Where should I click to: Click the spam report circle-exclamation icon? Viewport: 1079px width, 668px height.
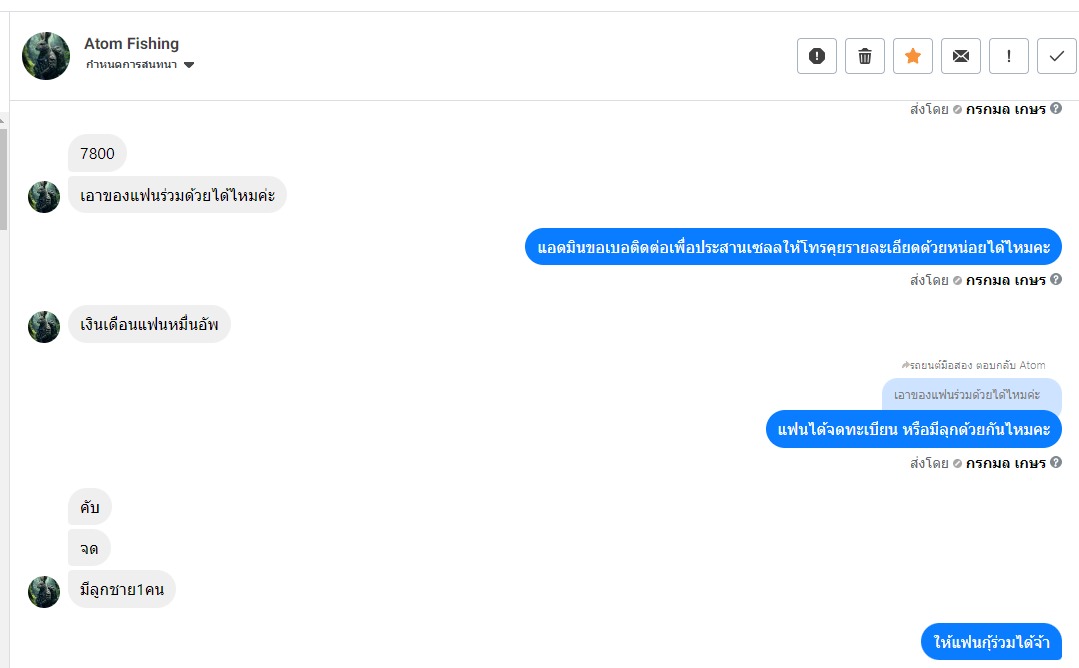(816, 56)
